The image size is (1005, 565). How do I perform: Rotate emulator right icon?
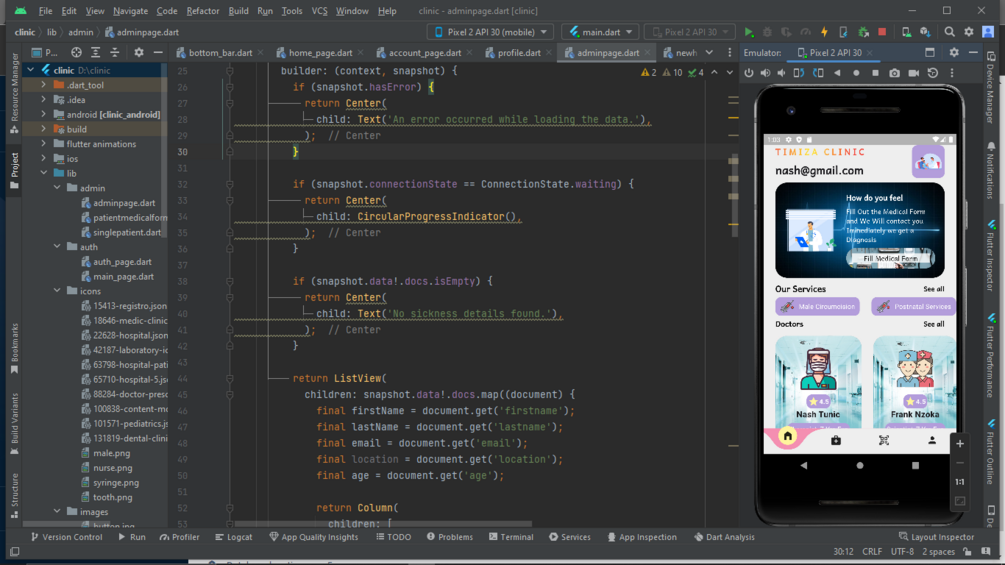click(x=818, y=73)
